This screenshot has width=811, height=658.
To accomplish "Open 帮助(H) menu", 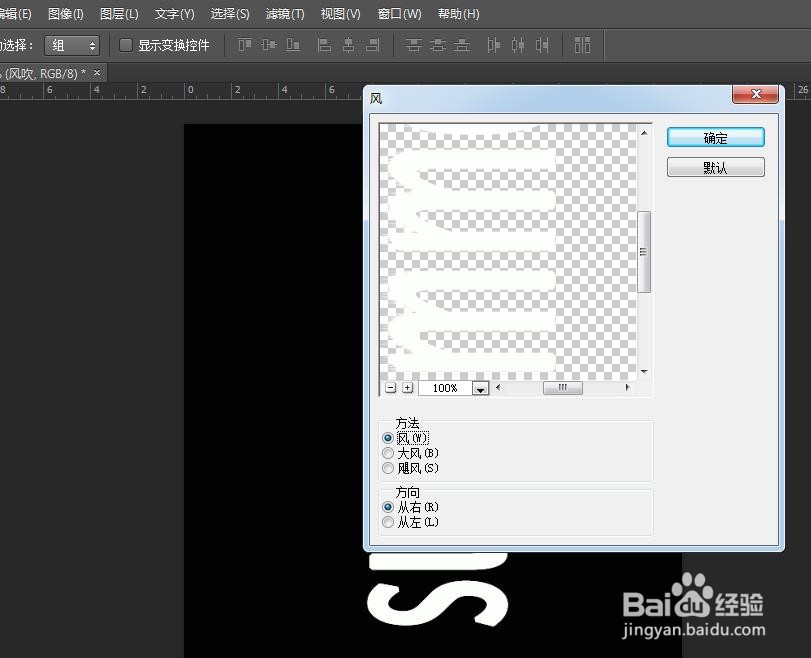I will pos(458,14).
